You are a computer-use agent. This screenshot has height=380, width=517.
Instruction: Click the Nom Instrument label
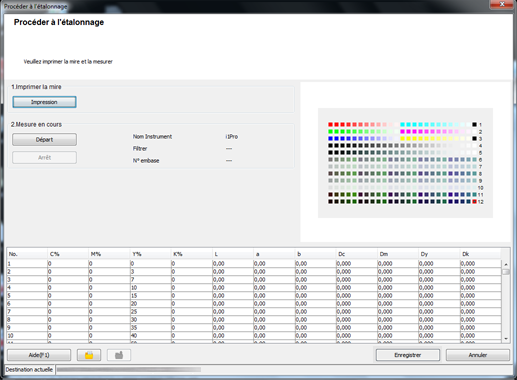click(152, 137)
